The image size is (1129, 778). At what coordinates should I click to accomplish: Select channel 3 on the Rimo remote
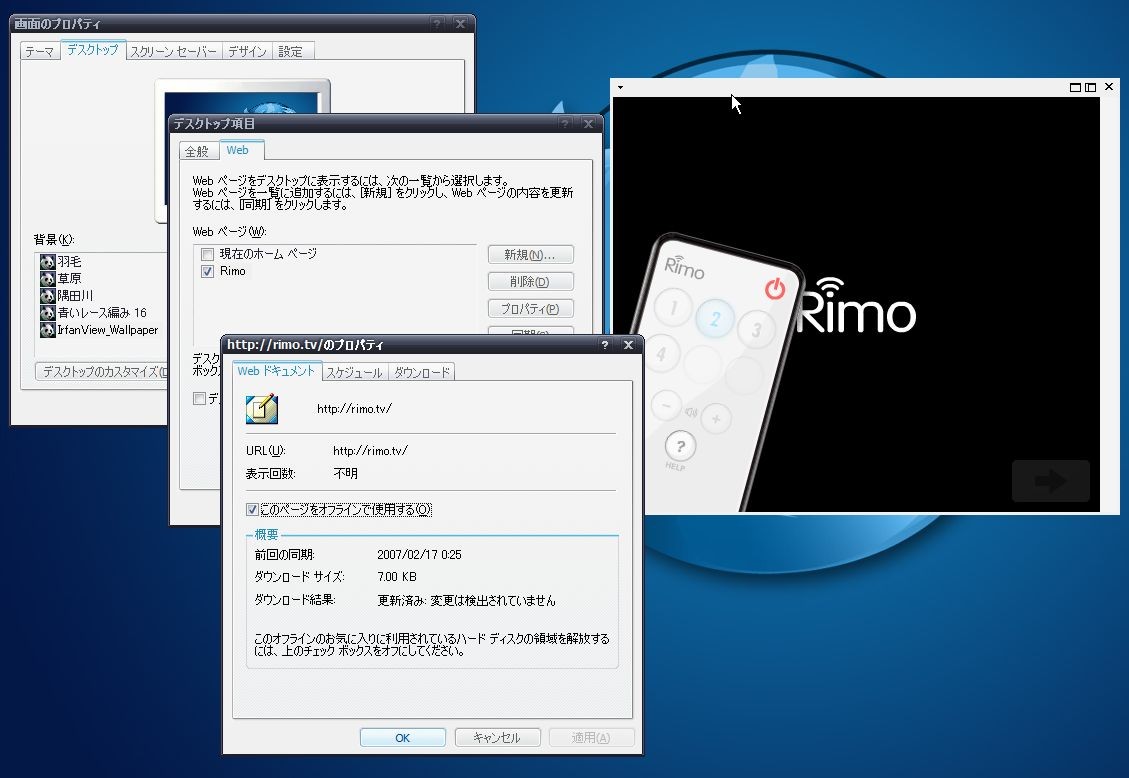(756, 330)
